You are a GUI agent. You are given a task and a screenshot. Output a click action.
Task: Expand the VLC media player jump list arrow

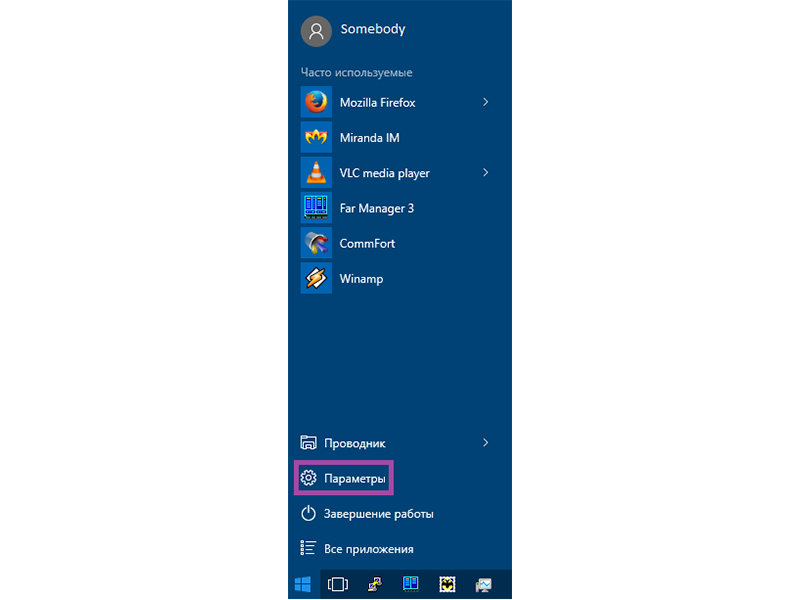(486, 173)
